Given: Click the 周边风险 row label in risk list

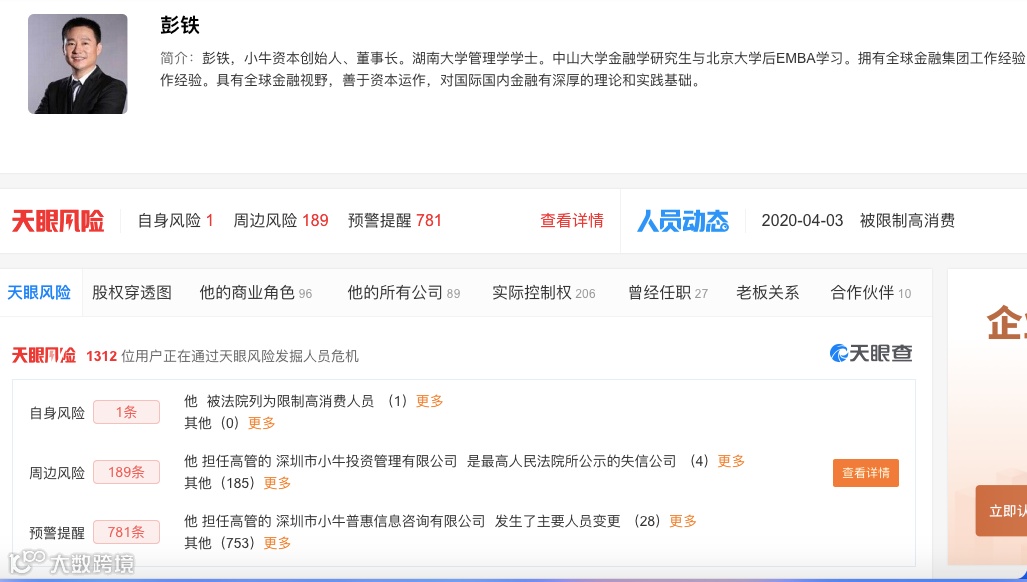Looking at the screenshot, I should (x=57, y=473).
